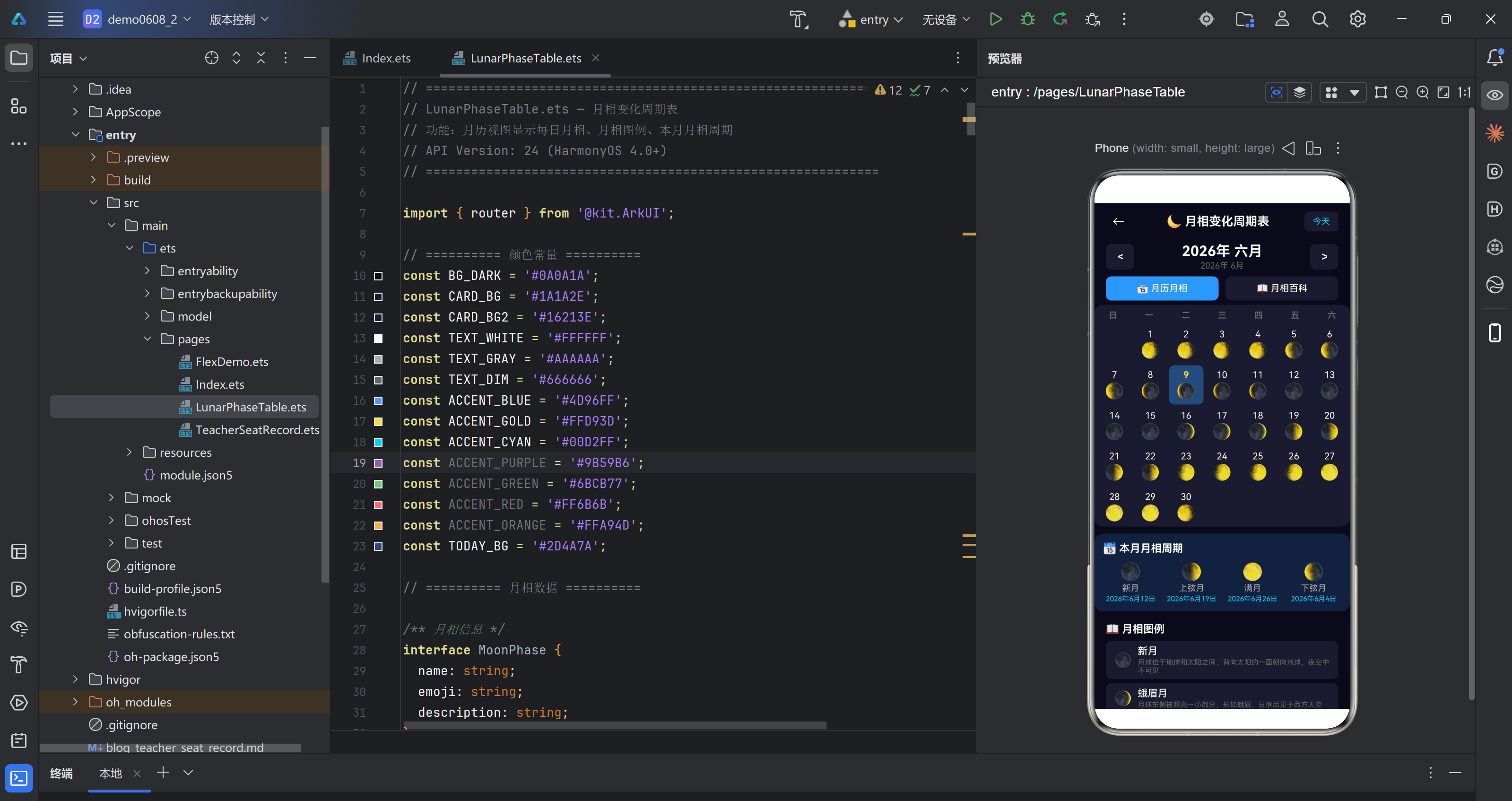The image size is (1512, 801).
Task: Toggle the inspector mode in previewer
Action: (x=1276, y=92)
